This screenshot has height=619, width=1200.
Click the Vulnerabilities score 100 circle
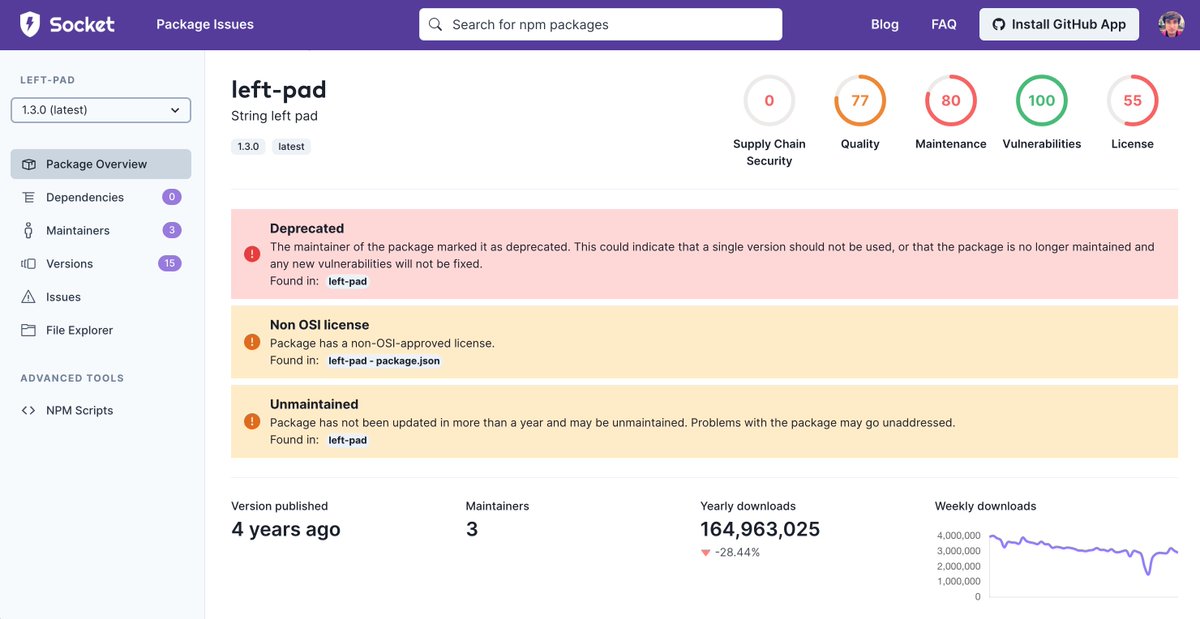(x=1042, y=100)
